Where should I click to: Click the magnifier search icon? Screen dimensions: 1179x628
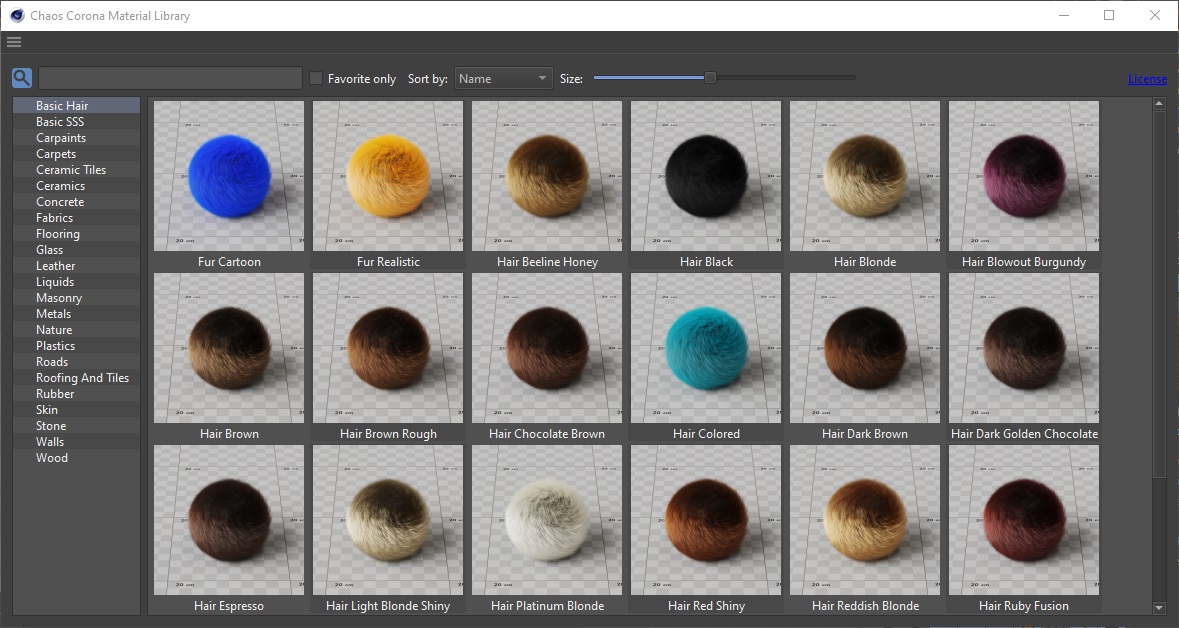point(22,78)
